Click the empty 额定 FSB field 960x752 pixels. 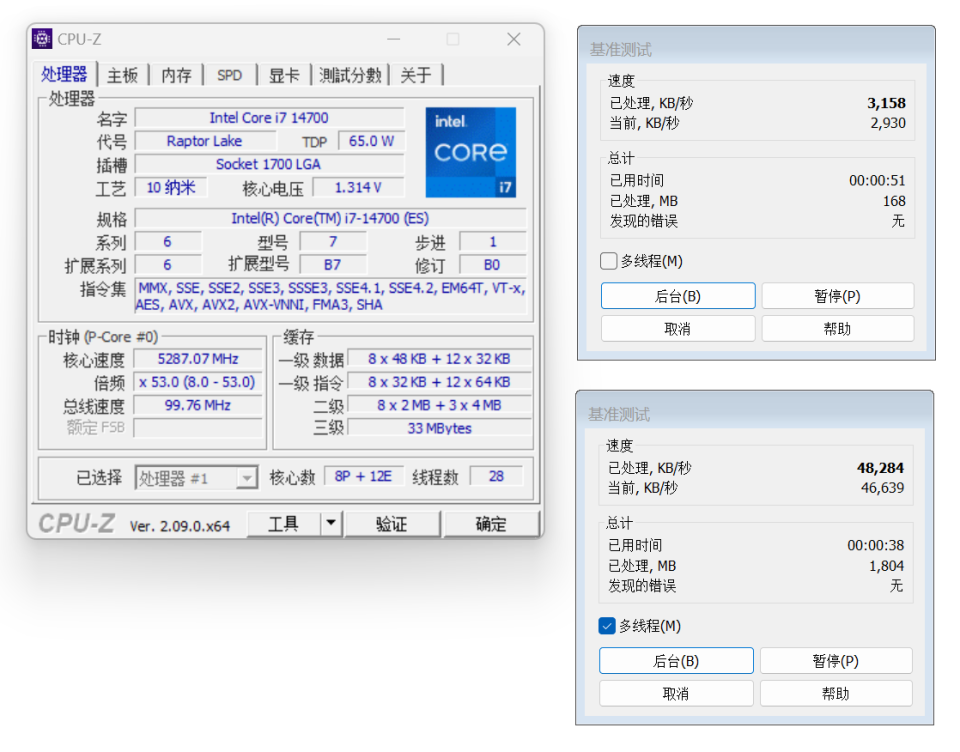click(198, 427)
